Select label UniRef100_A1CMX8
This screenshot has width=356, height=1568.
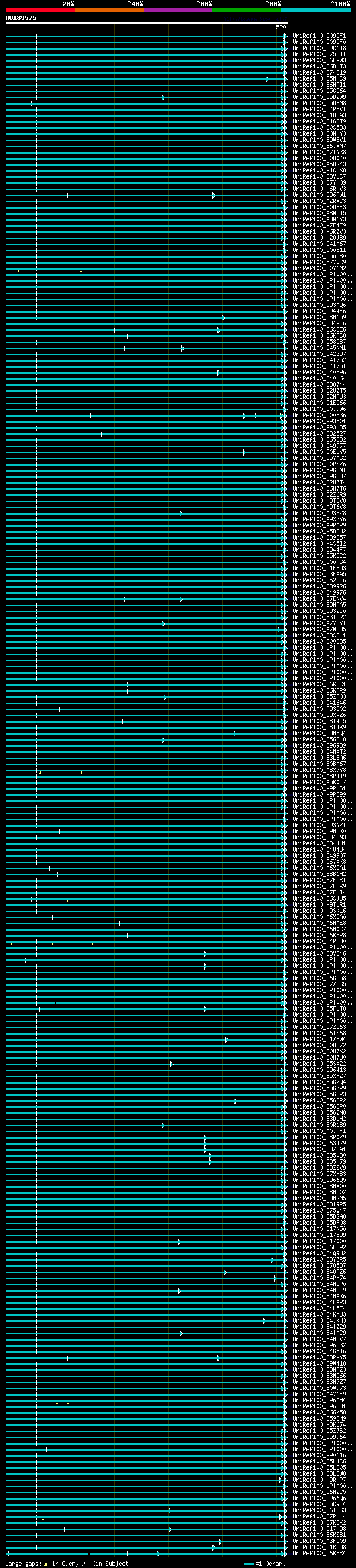[319, 170]
